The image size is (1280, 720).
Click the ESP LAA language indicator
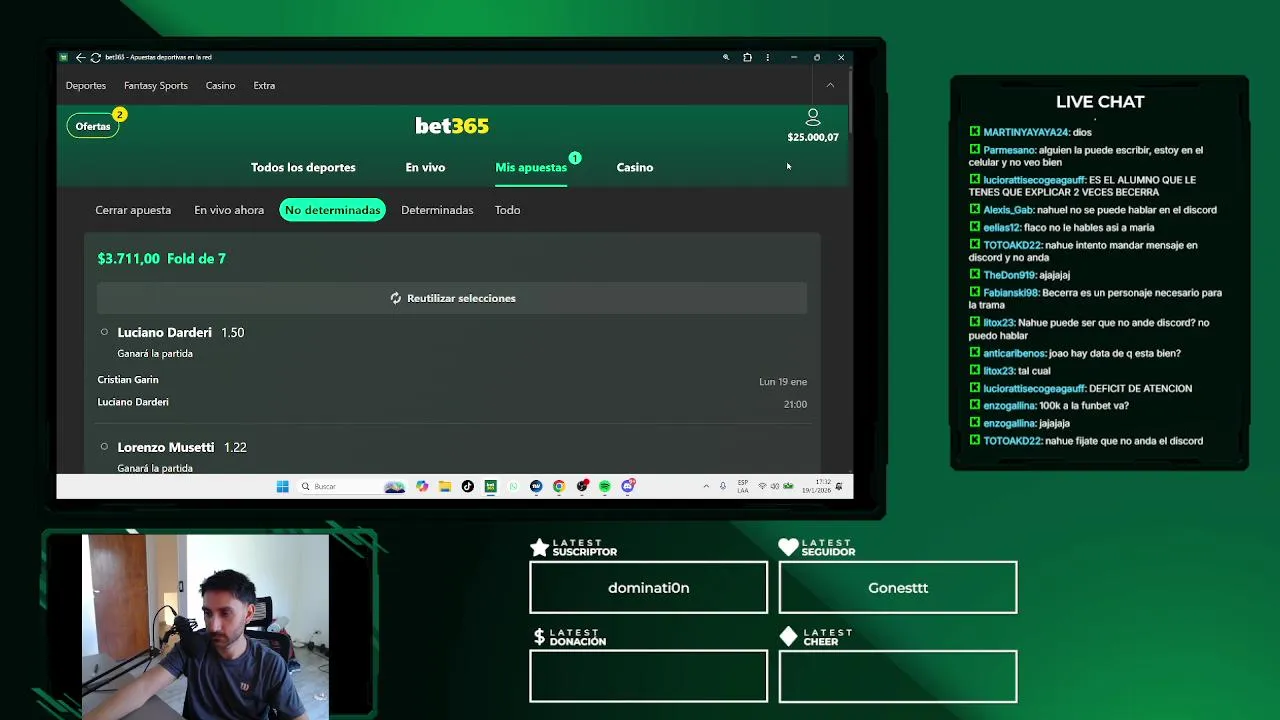[743, 486]
